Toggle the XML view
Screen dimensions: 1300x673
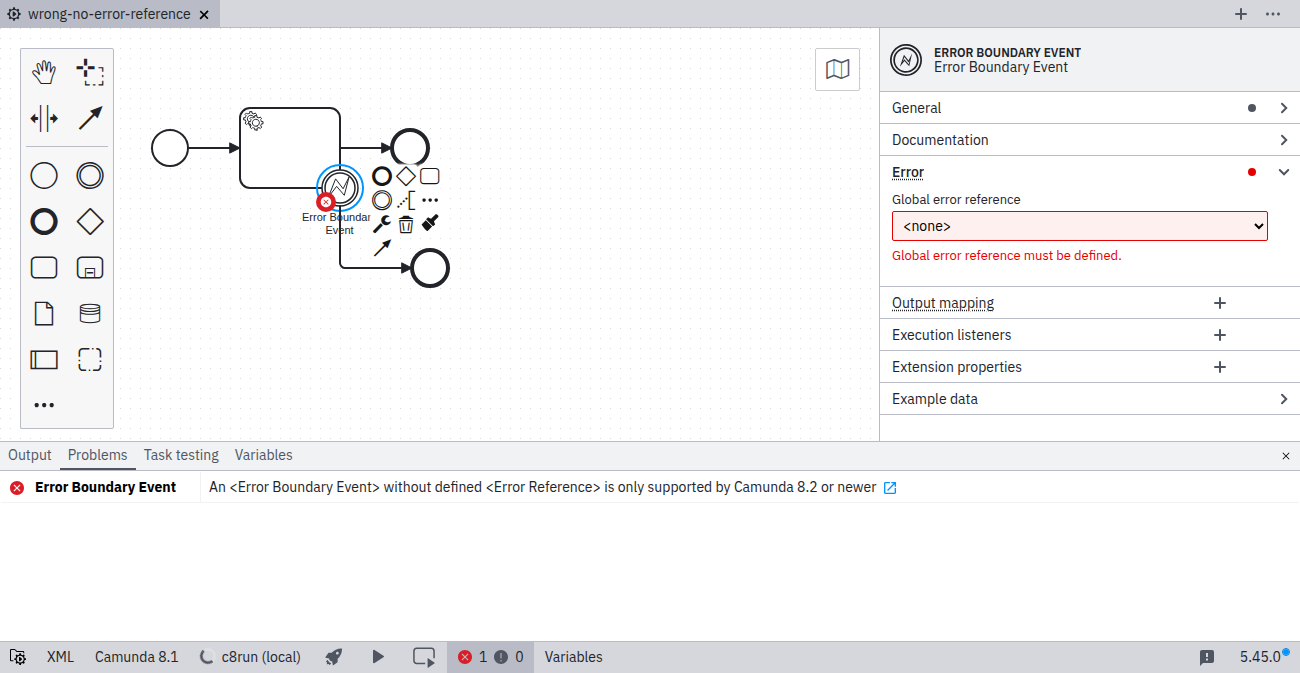coord(60,657)
